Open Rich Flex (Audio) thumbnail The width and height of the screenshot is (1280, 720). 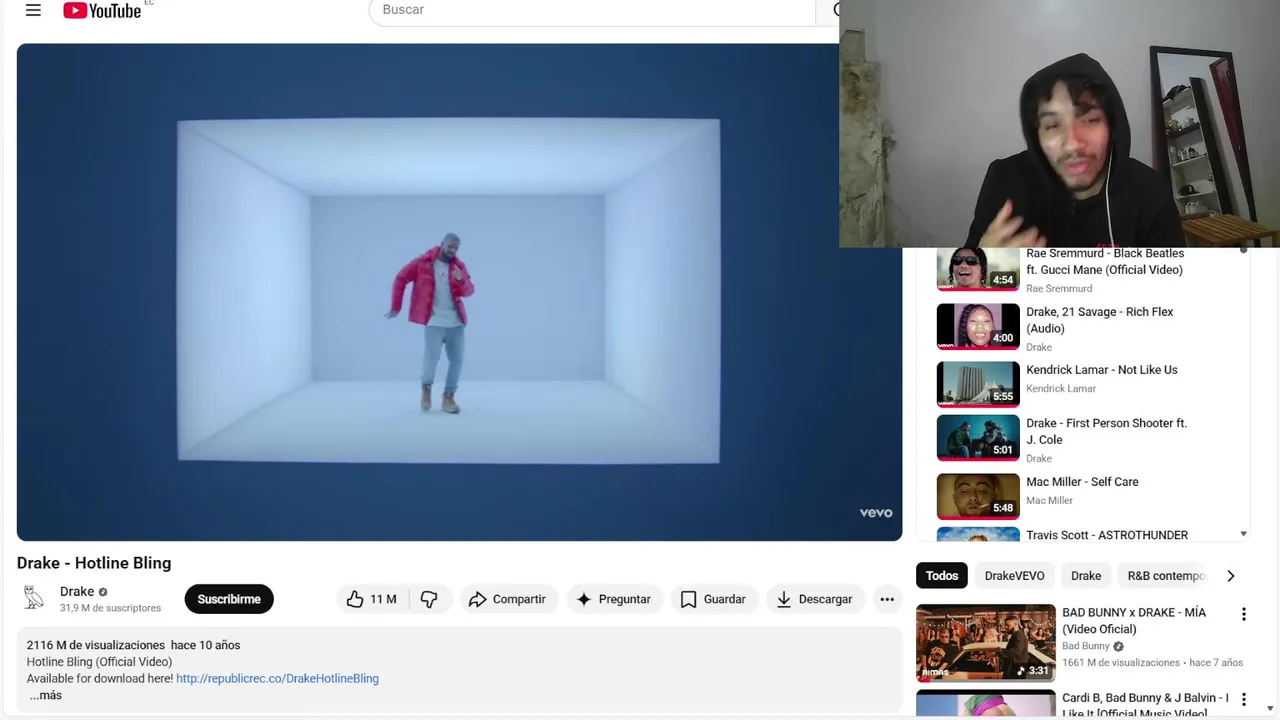978,326
